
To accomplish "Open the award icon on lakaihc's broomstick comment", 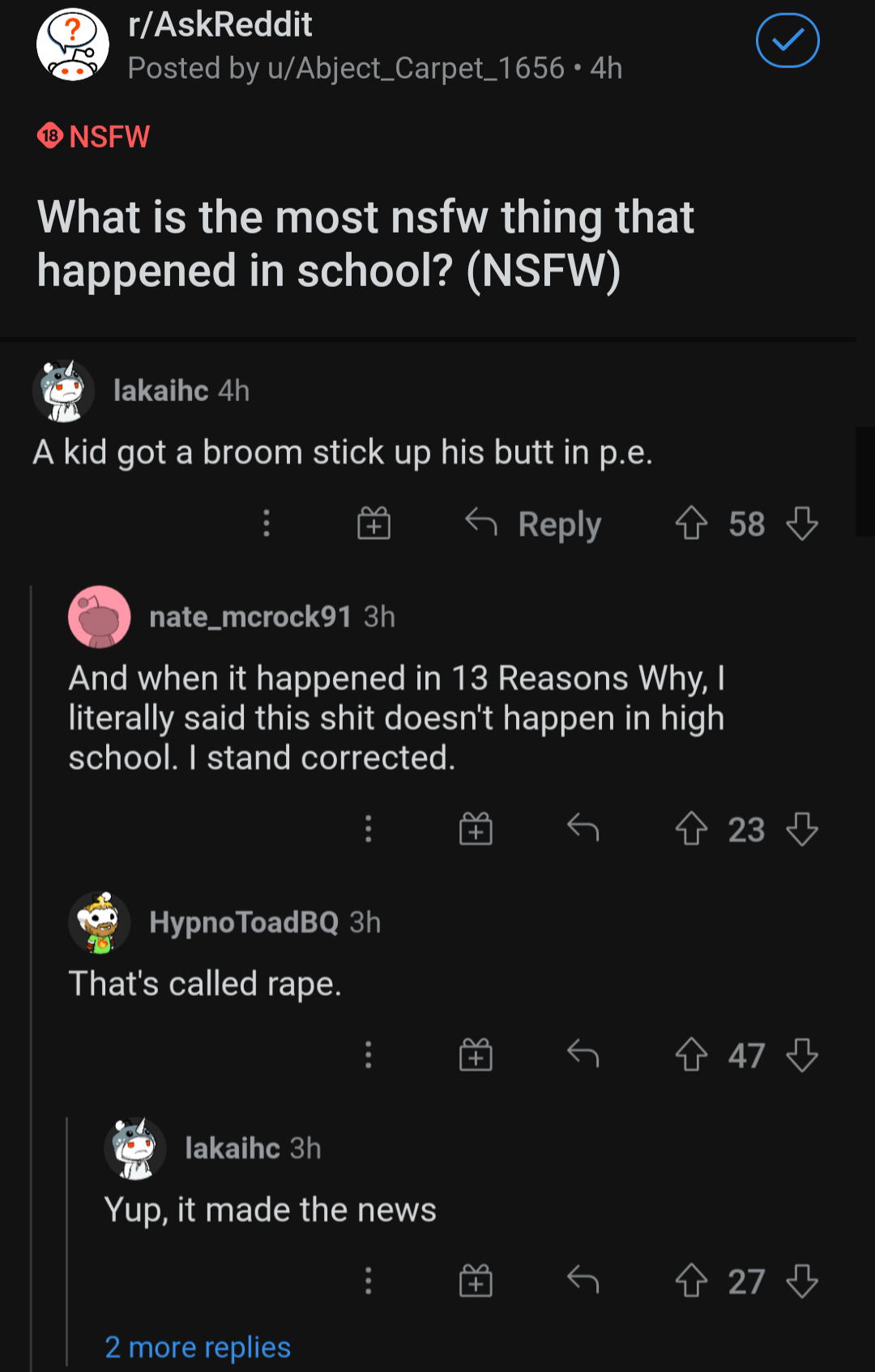I will 373,524.
